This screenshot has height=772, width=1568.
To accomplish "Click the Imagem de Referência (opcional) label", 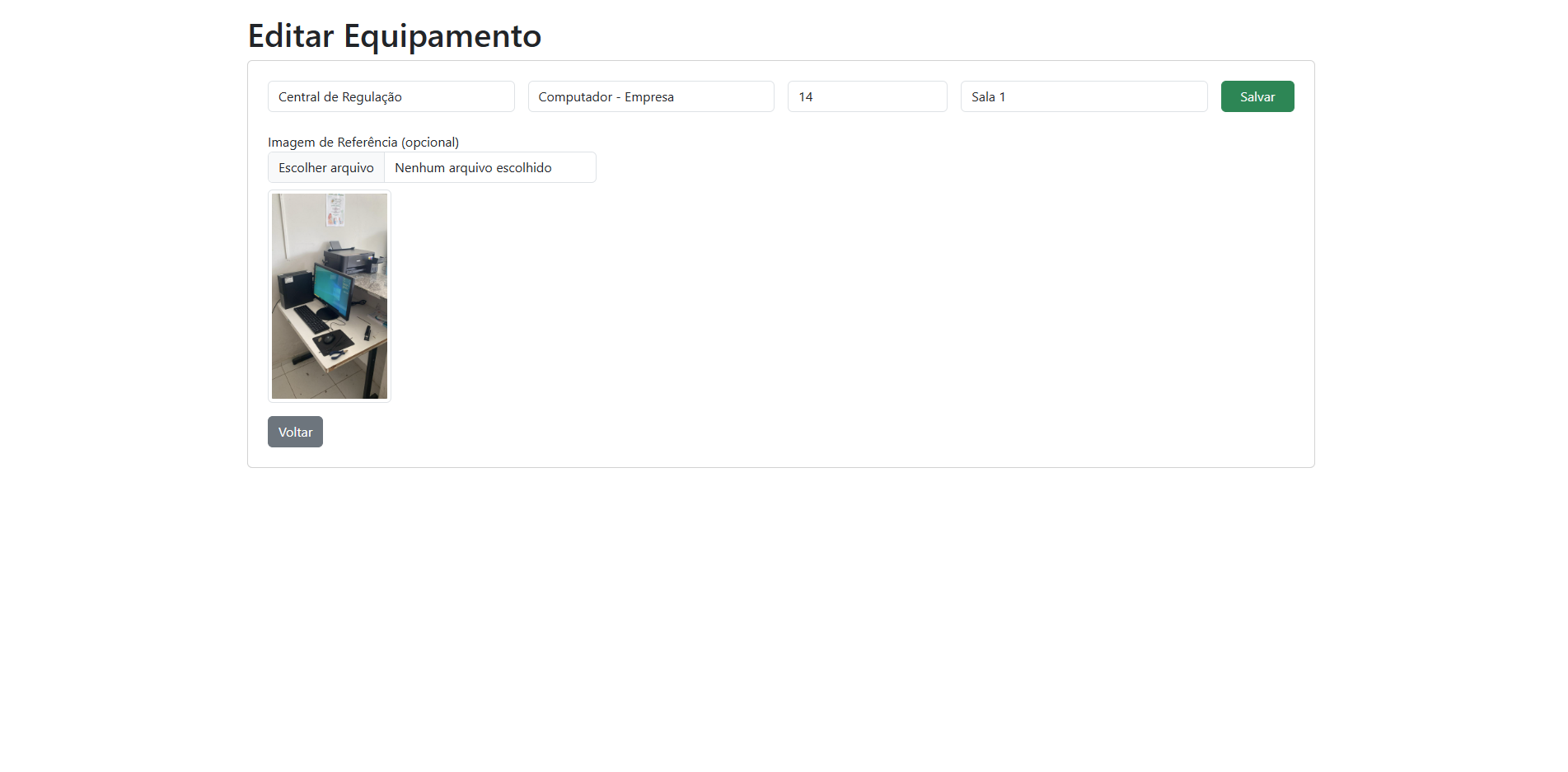I will click(363, 142).
